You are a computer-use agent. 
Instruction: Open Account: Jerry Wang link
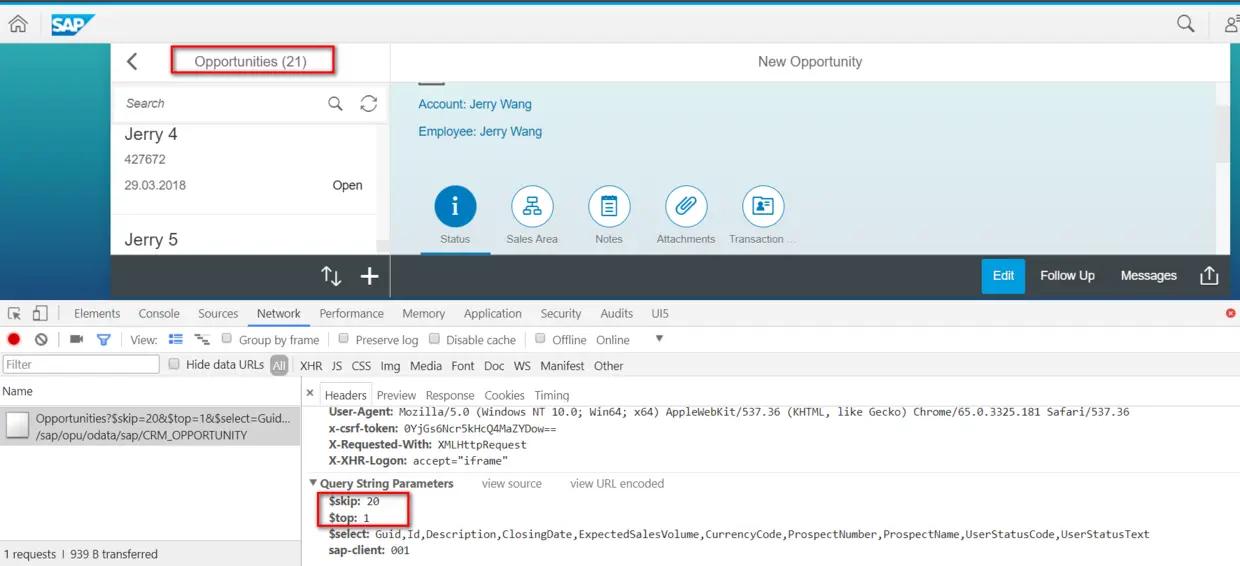(x=475, y=104)
